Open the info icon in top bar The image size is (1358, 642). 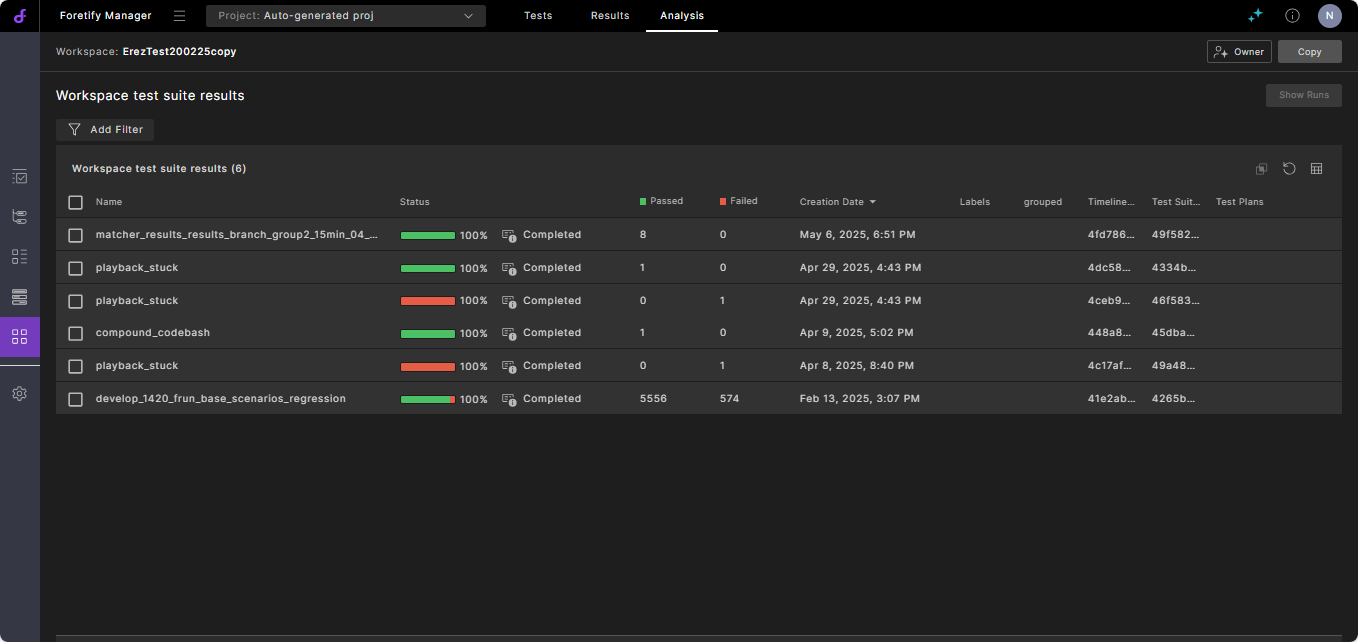tap(1292, 16)
